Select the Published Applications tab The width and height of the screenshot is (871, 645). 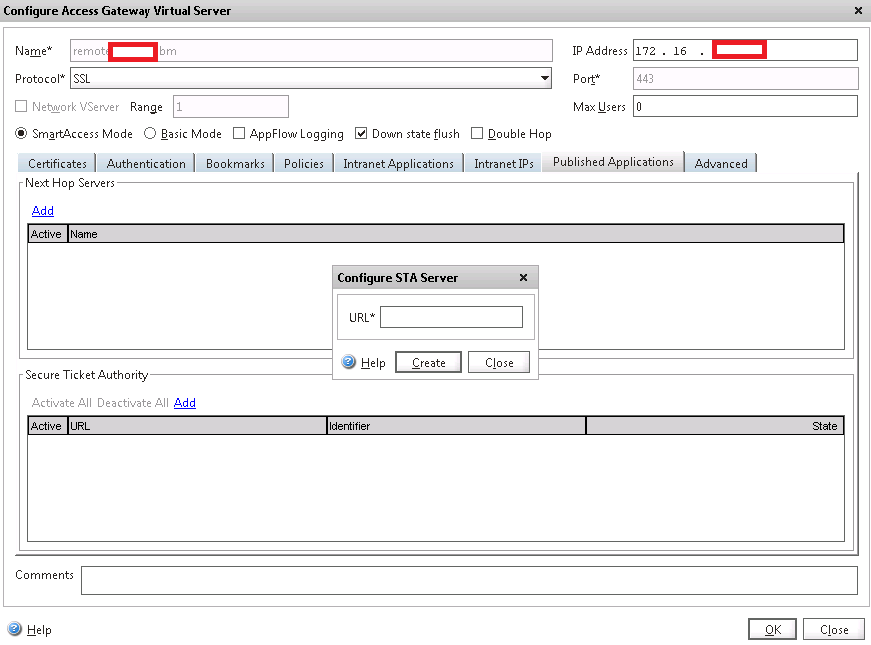click(613, 162)
